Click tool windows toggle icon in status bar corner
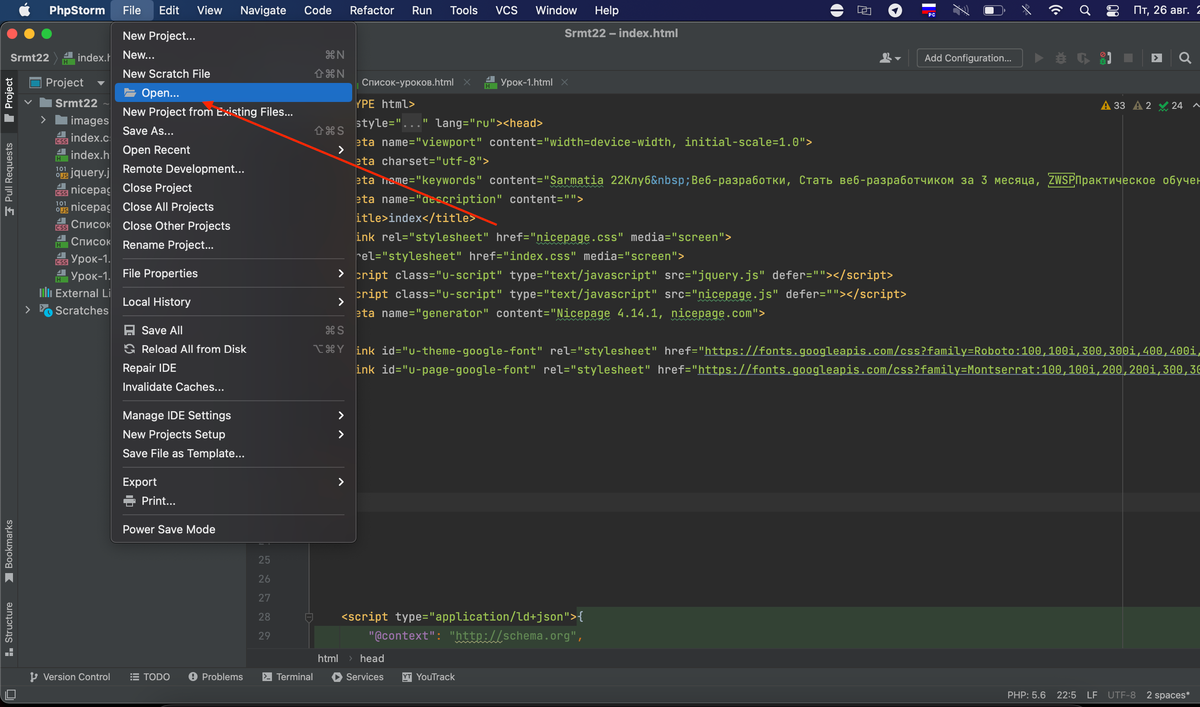The height and width of the screenshot is (707, 1200). [x=10, y=694]
